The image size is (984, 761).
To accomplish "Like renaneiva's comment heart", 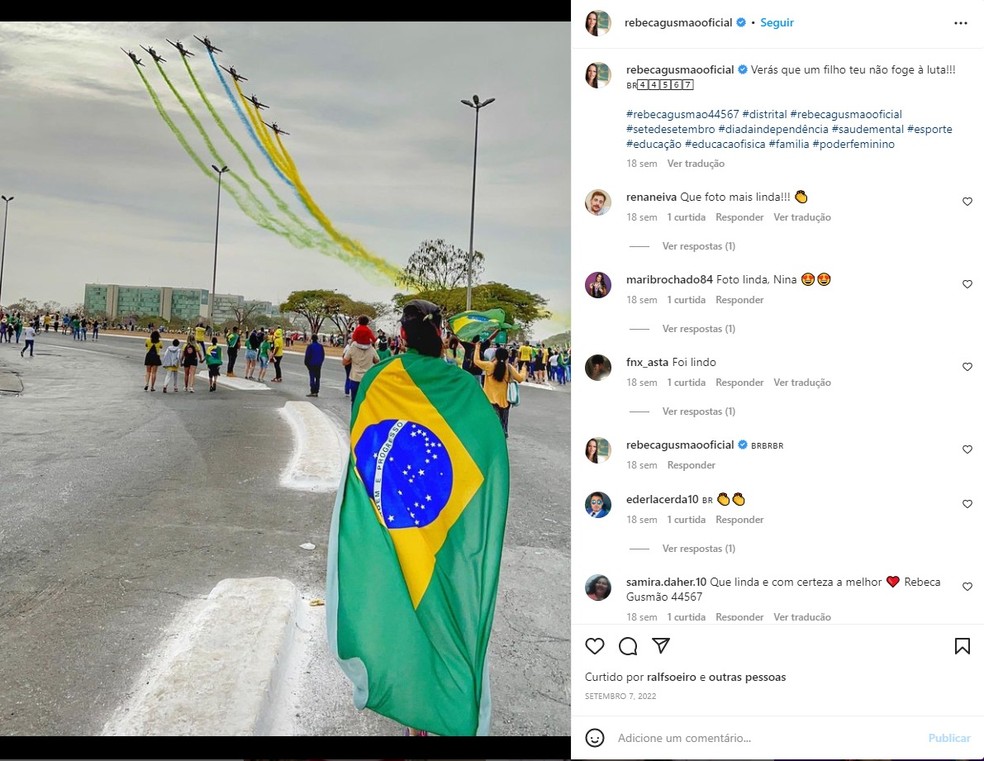I will pos(967,201).
